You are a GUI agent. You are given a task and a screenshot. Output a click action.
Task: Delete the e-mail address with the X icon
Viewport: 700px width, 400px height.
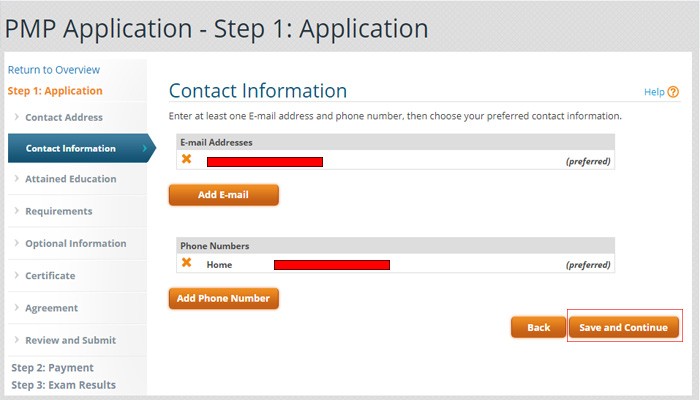coord(186,159)
